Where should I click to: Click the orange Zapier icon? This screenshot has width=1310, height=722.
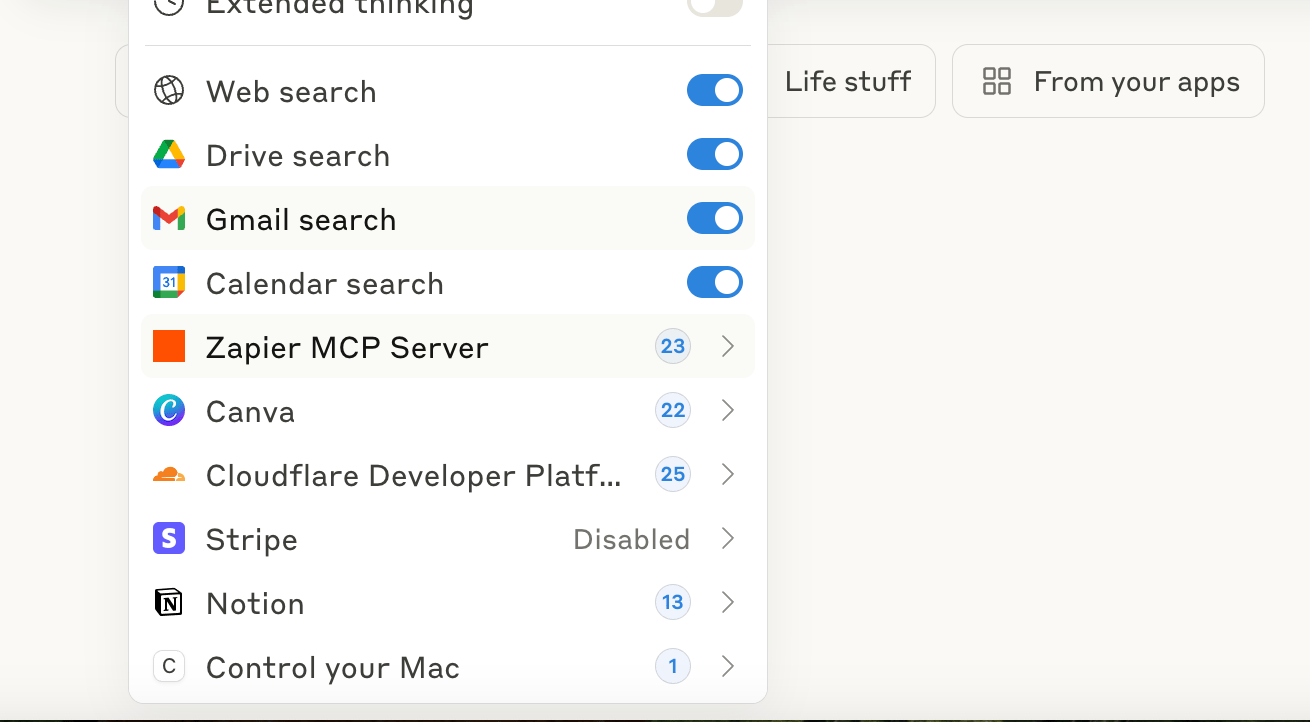click(169, 346)
